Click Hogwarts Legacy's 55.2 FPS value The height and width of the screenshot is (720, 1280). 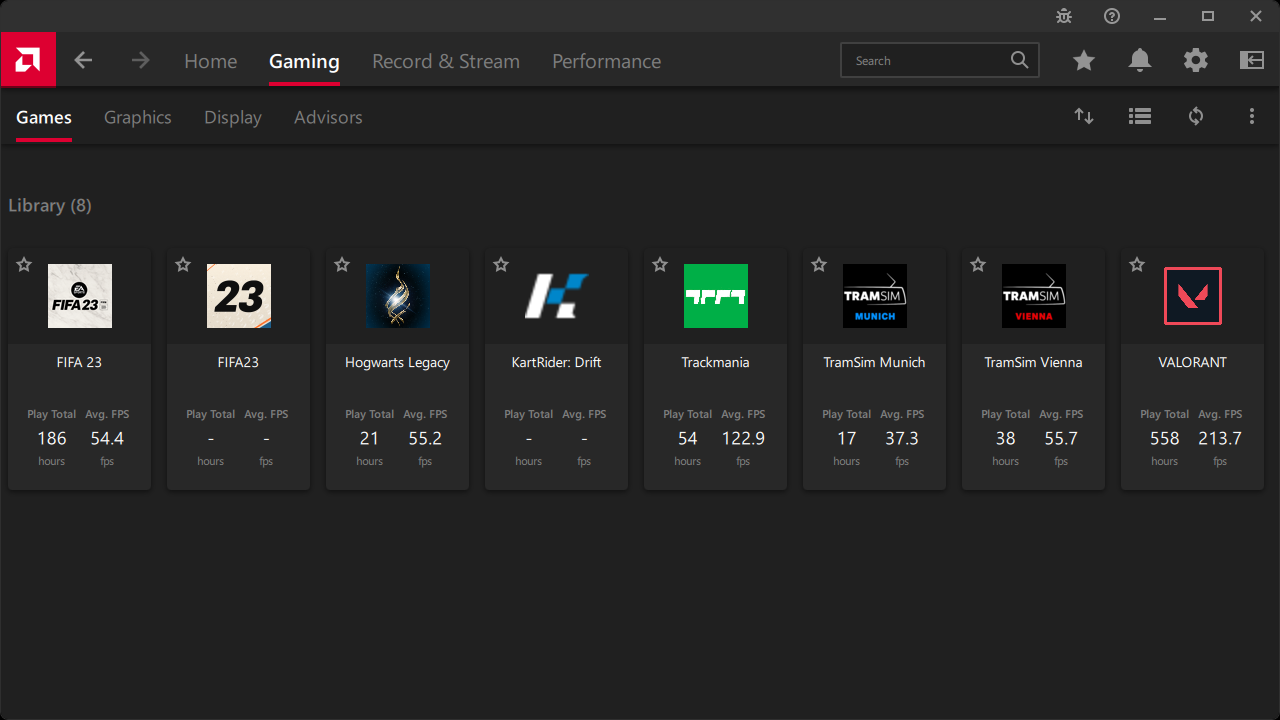point(425,438)
